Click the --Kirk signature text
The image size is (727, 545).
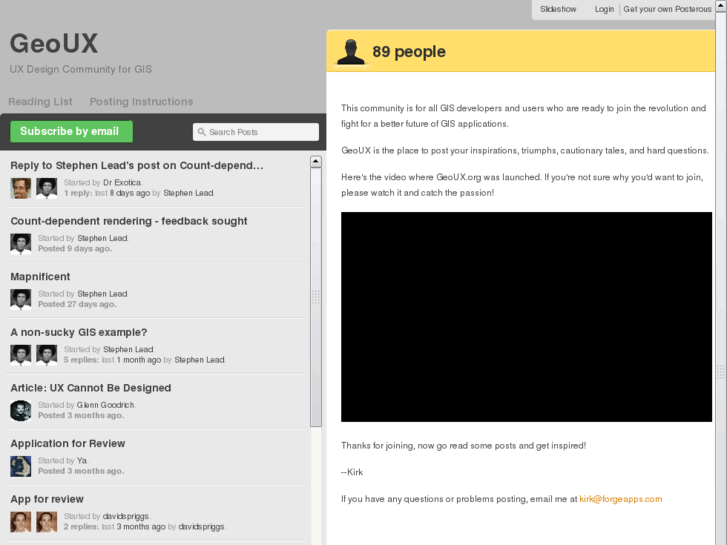click(352, 472)
